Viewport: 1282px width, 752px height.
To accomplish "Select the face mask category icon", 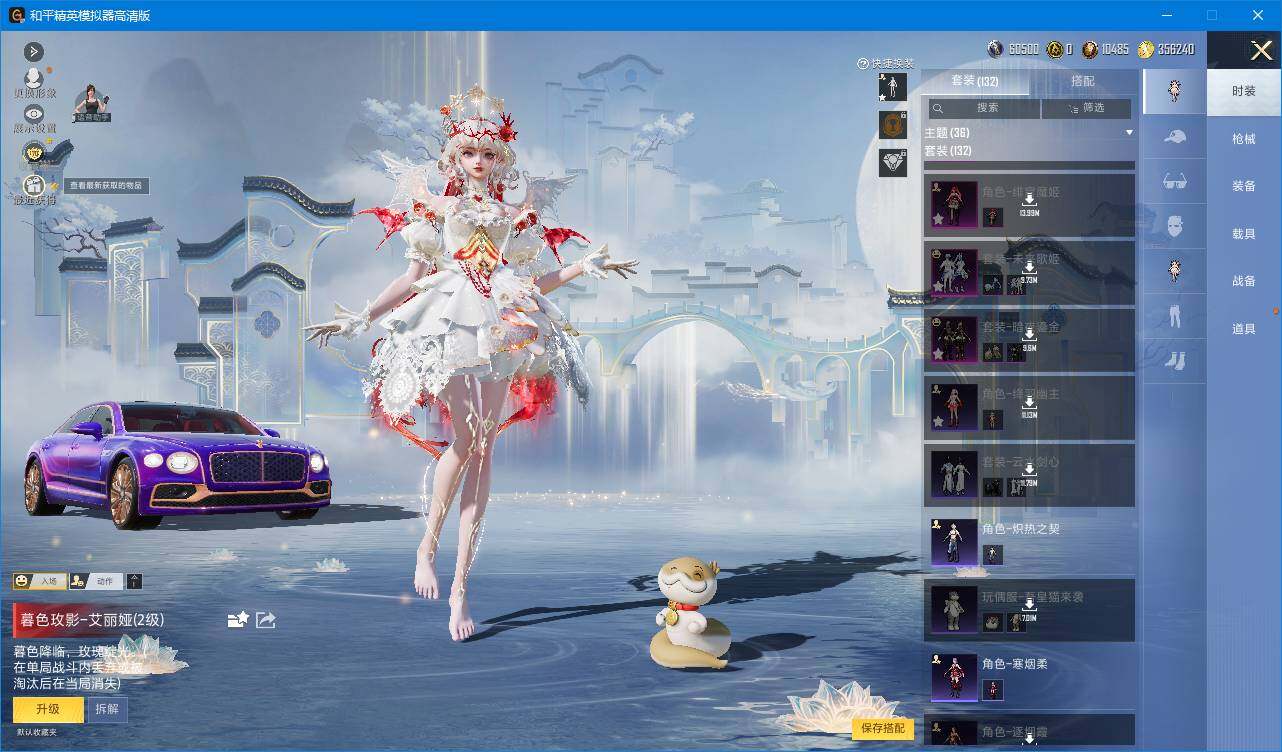I will tap(1174, 227).
